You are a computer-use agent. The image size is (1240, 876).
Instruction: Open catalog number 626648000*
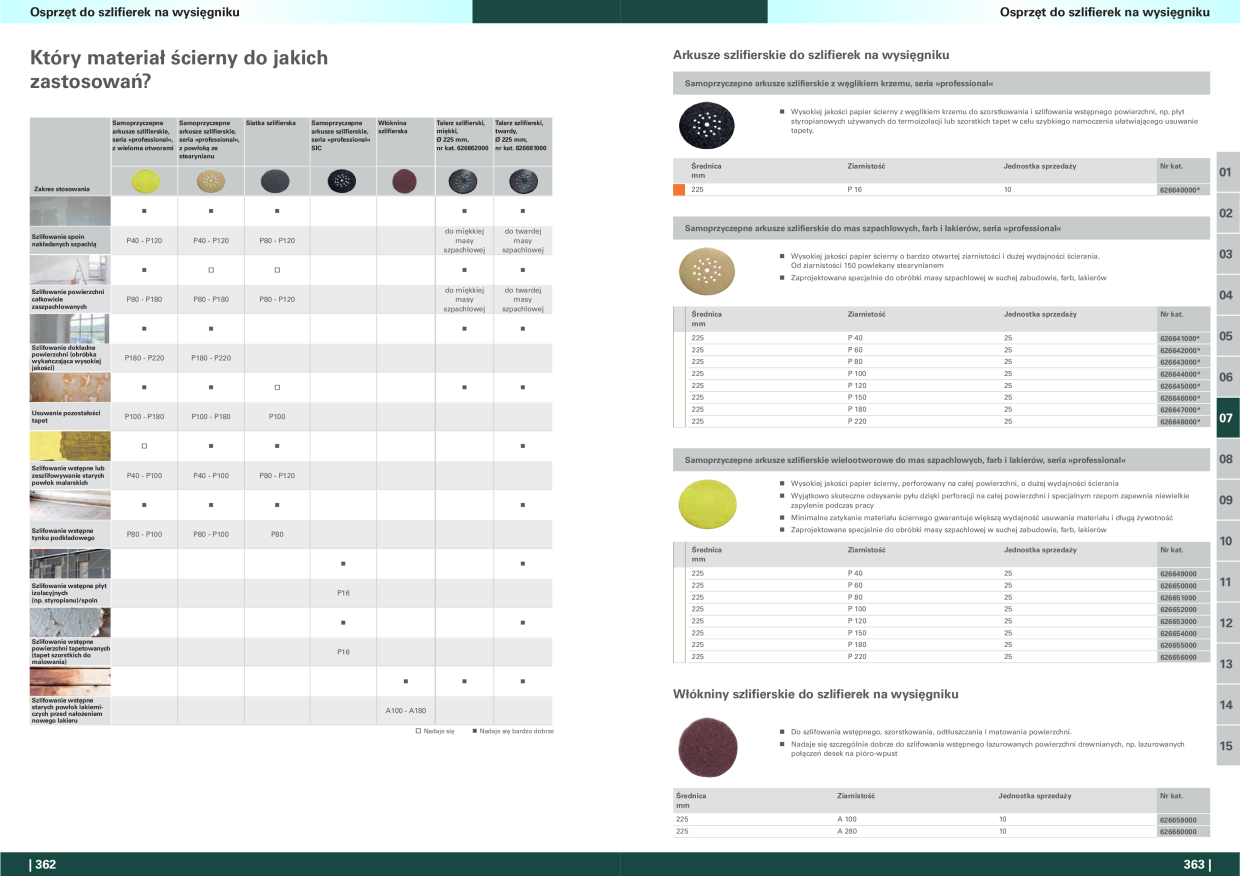coord(1179,422)
